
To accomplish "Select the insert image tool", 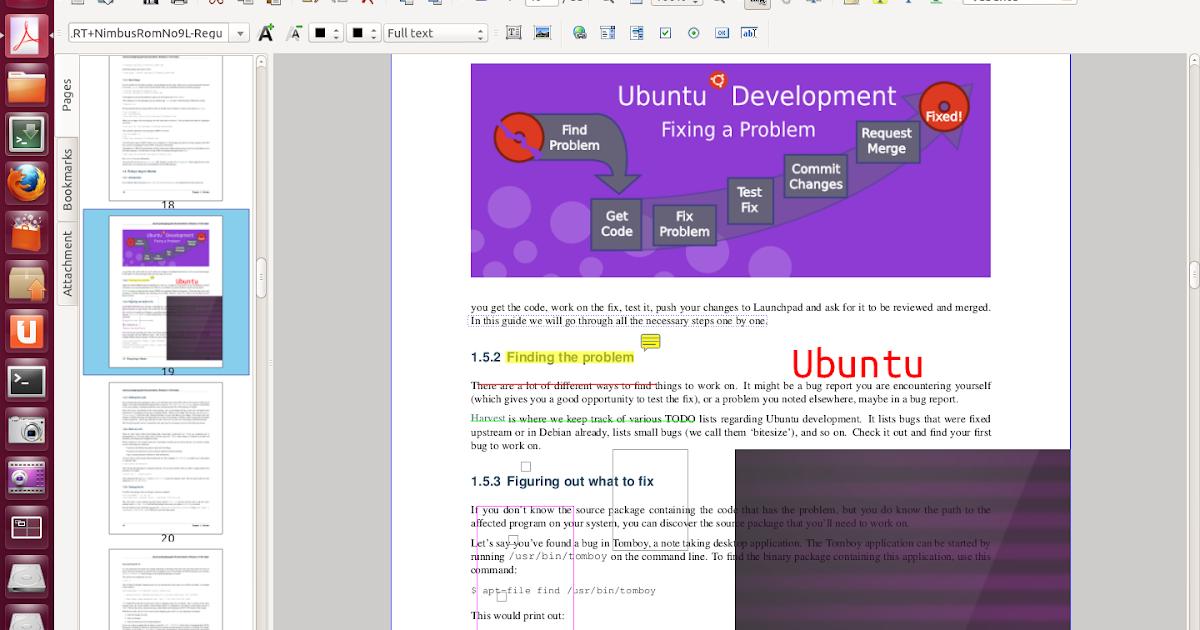I will click(542, 33).
